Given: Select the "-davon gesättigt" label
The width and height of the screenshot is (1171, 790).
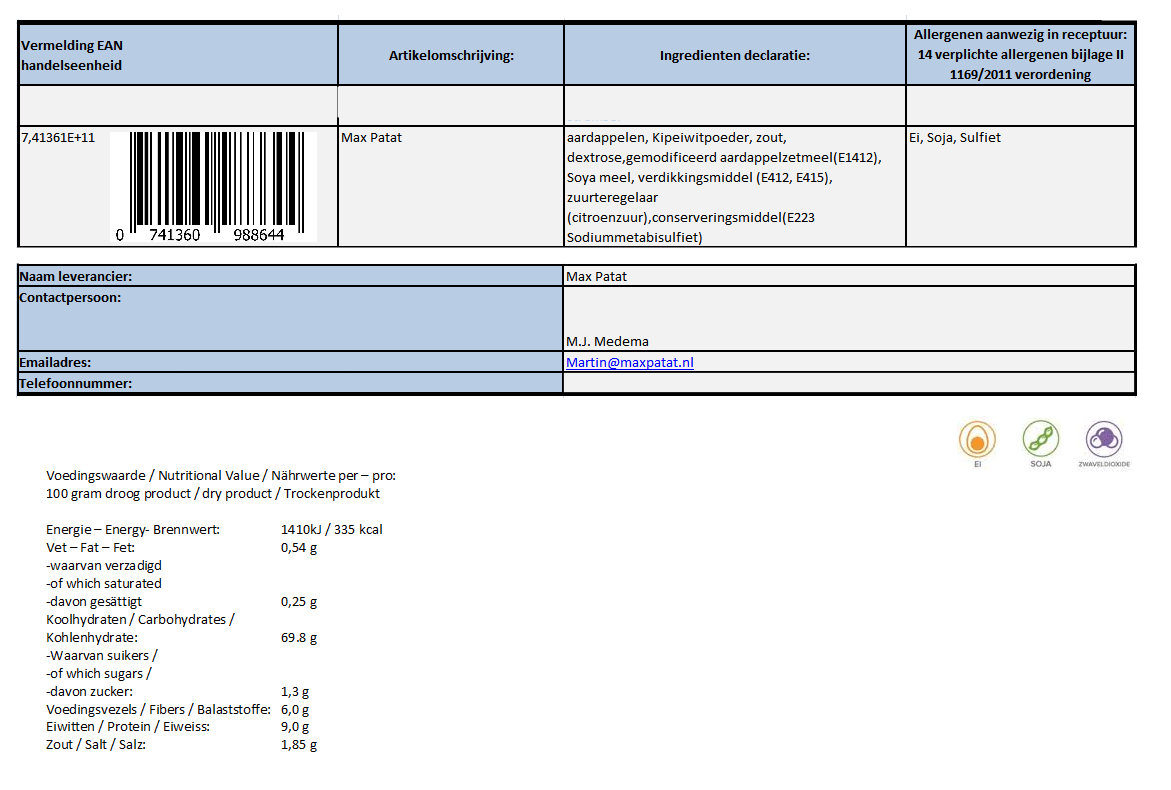Looking at the screenshot, I should [x=94, y=601].
